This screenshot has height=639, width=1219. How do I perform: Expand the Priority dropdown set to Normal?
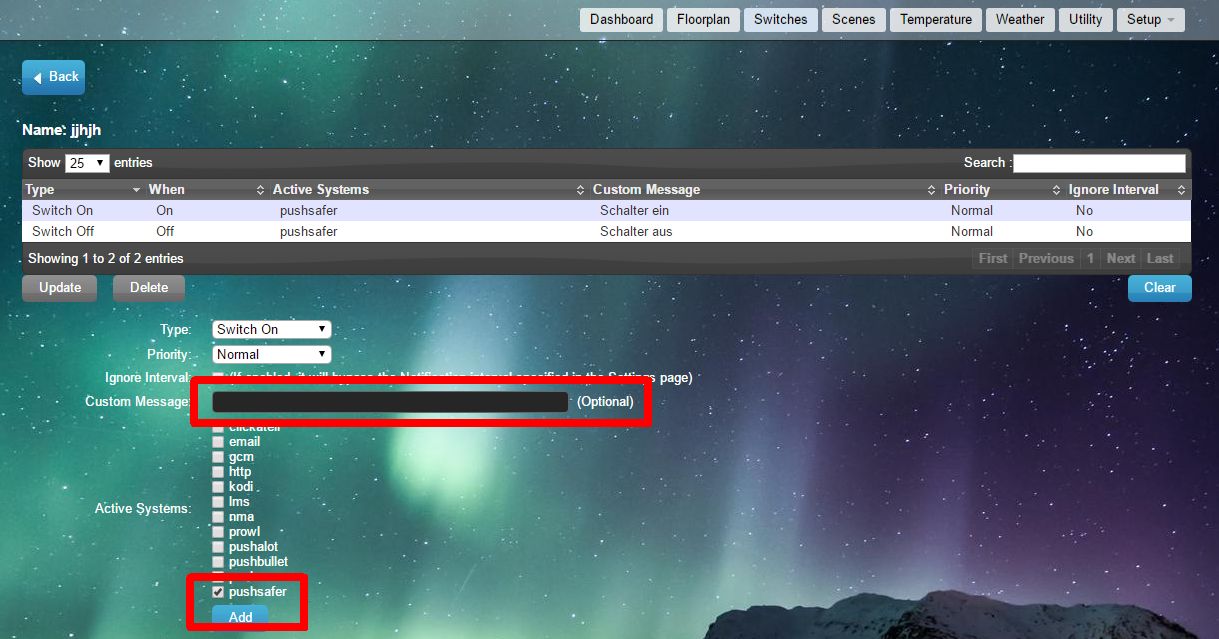(x=271, y=354)
